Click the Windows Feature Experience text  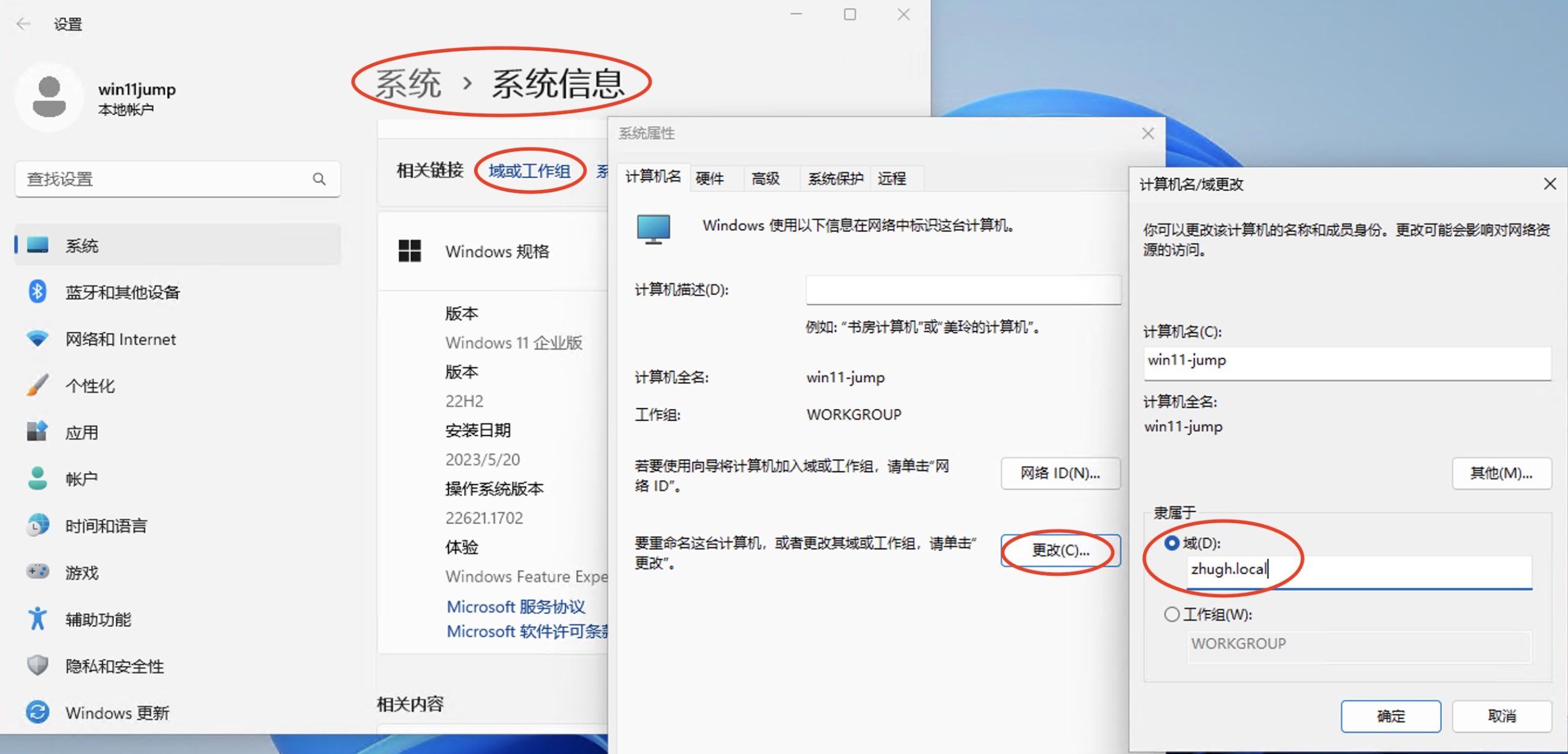click(527, 576)
